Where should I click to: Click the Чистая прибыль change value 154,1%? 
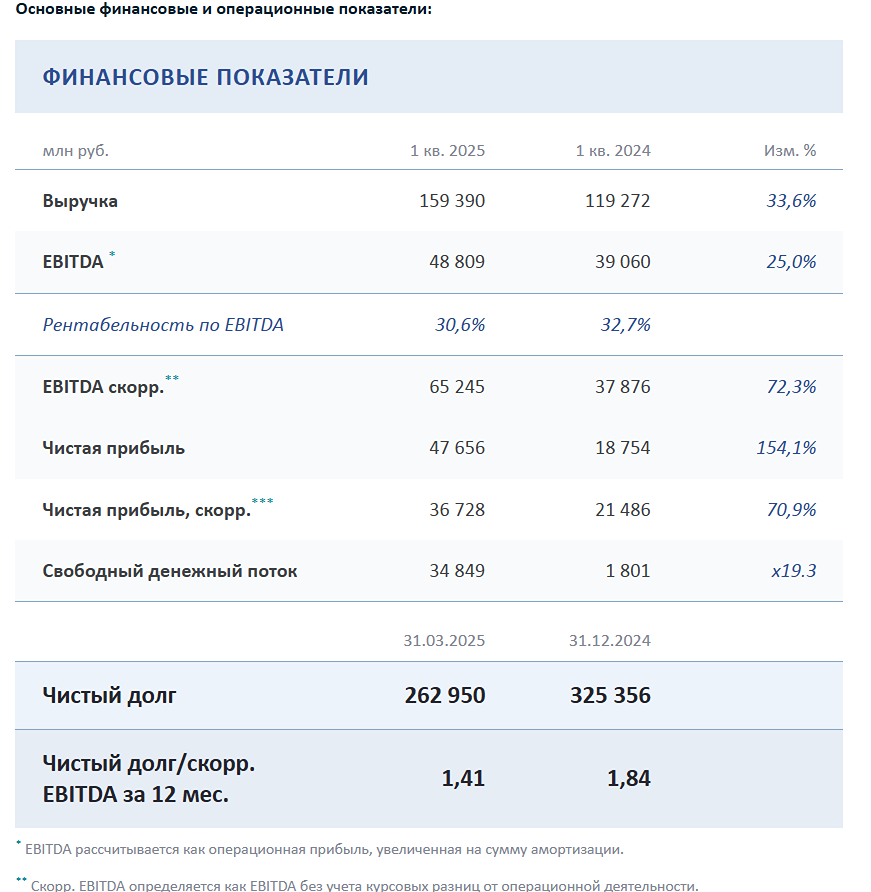tap(786, 448)
